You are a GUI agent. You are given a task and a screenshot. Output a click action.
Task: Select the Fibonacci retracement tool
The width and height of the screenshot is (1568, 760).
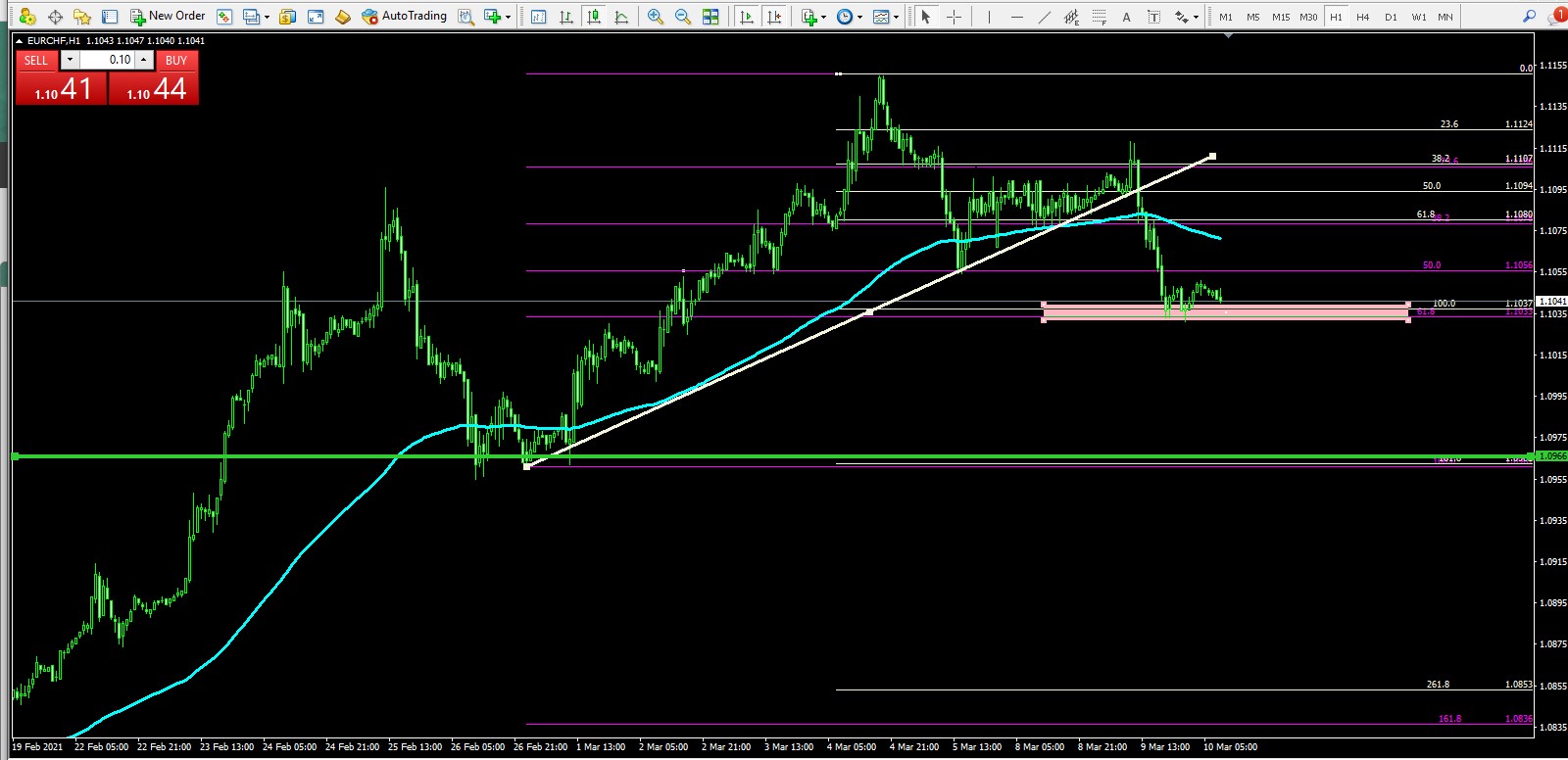tap(1099, 17)
